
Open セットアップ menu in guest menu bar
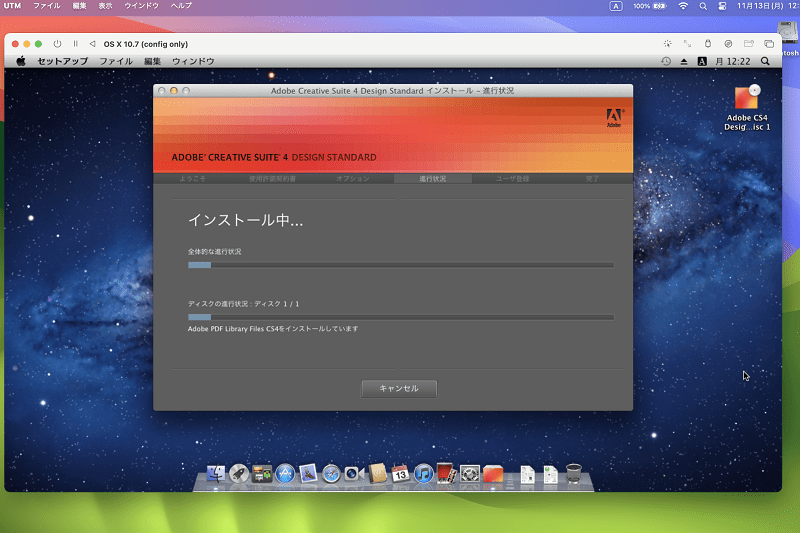click(x=62, y=61)
